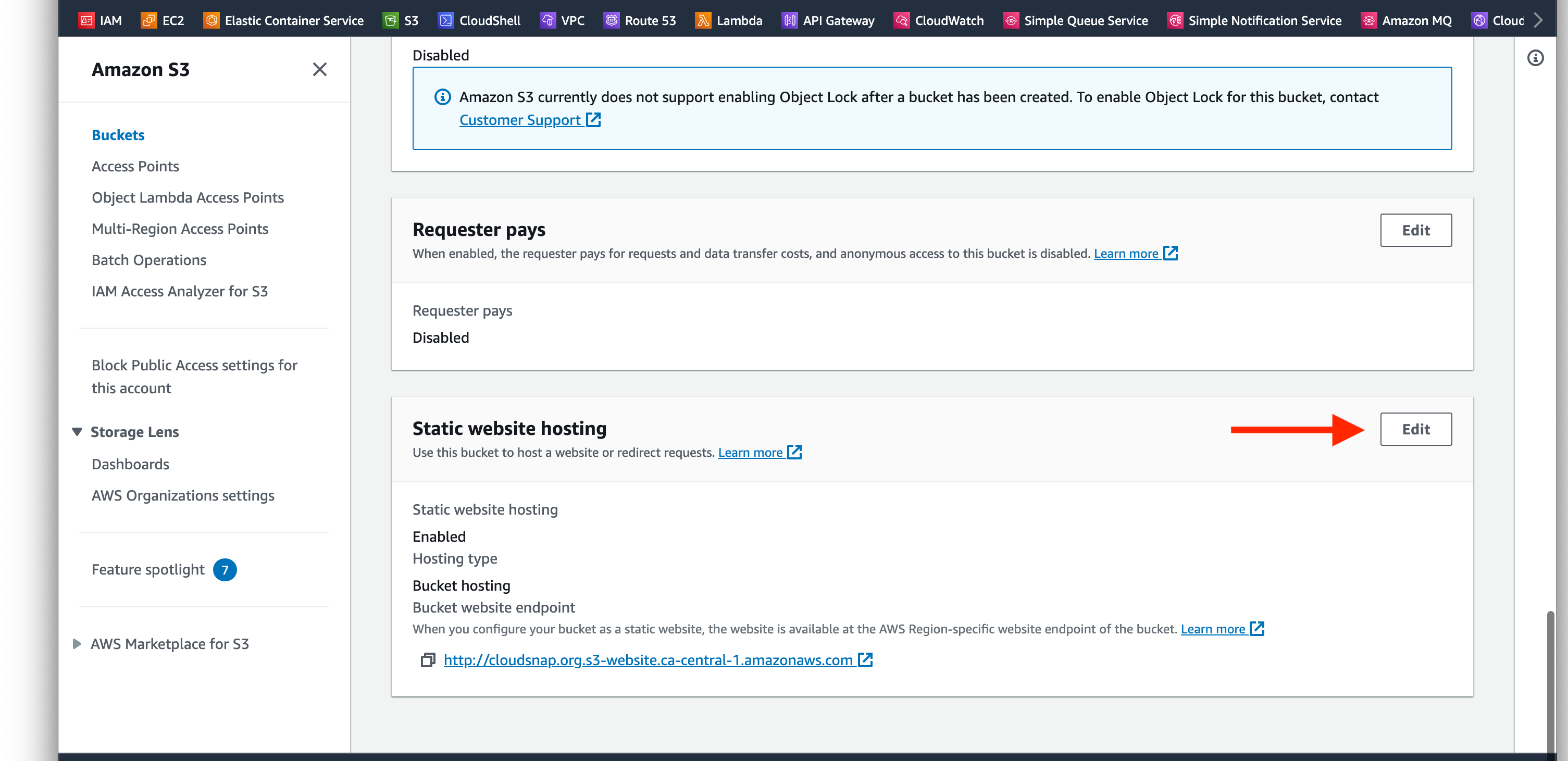Image resolution: width=1568 pixels, height=761 pixels.
Task: Open Batch Operations in sidebar
Action: click(x=148, y=260)
